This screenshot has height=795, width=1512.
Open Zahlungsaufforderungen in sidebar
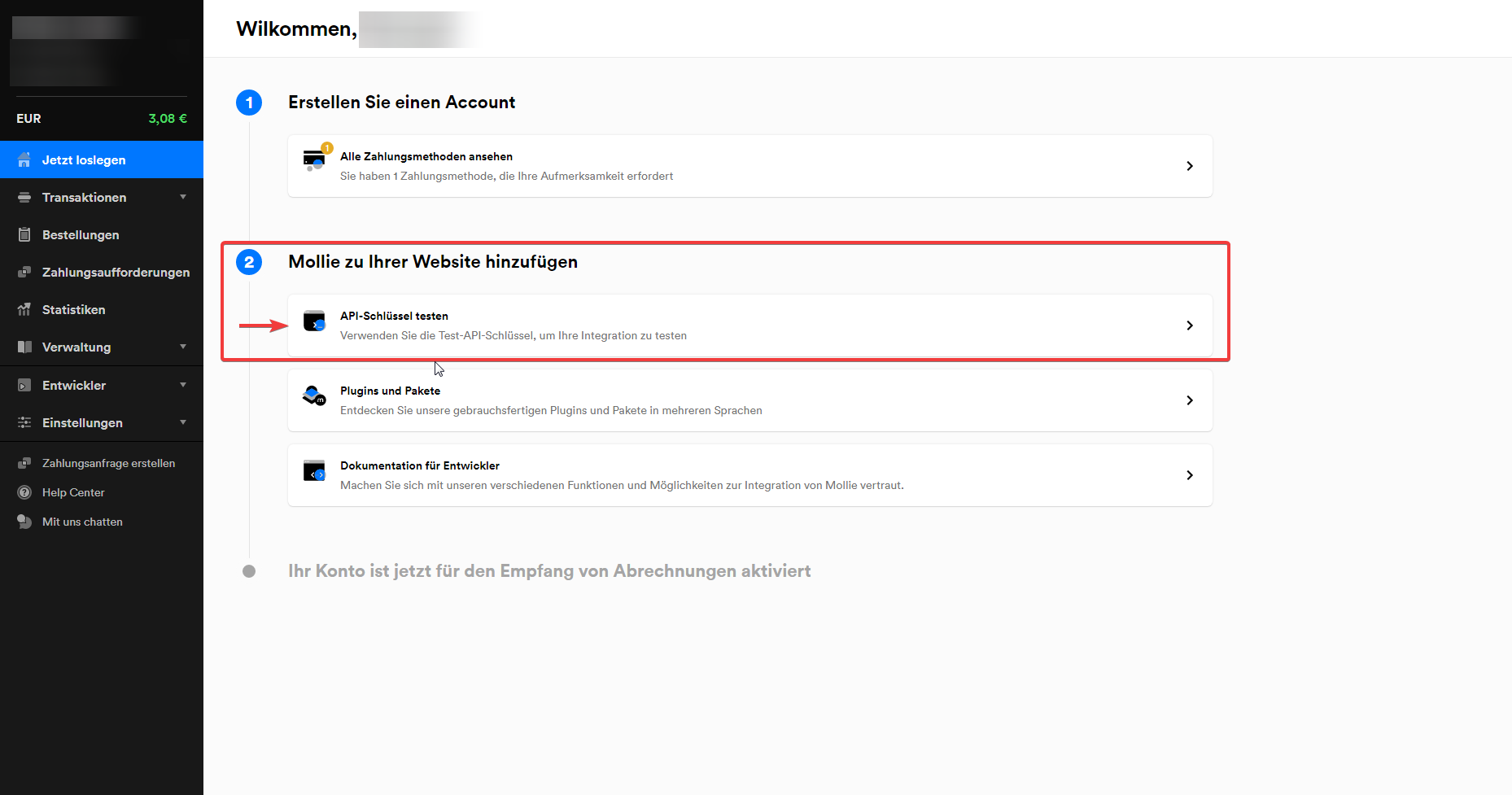(102, 272)
